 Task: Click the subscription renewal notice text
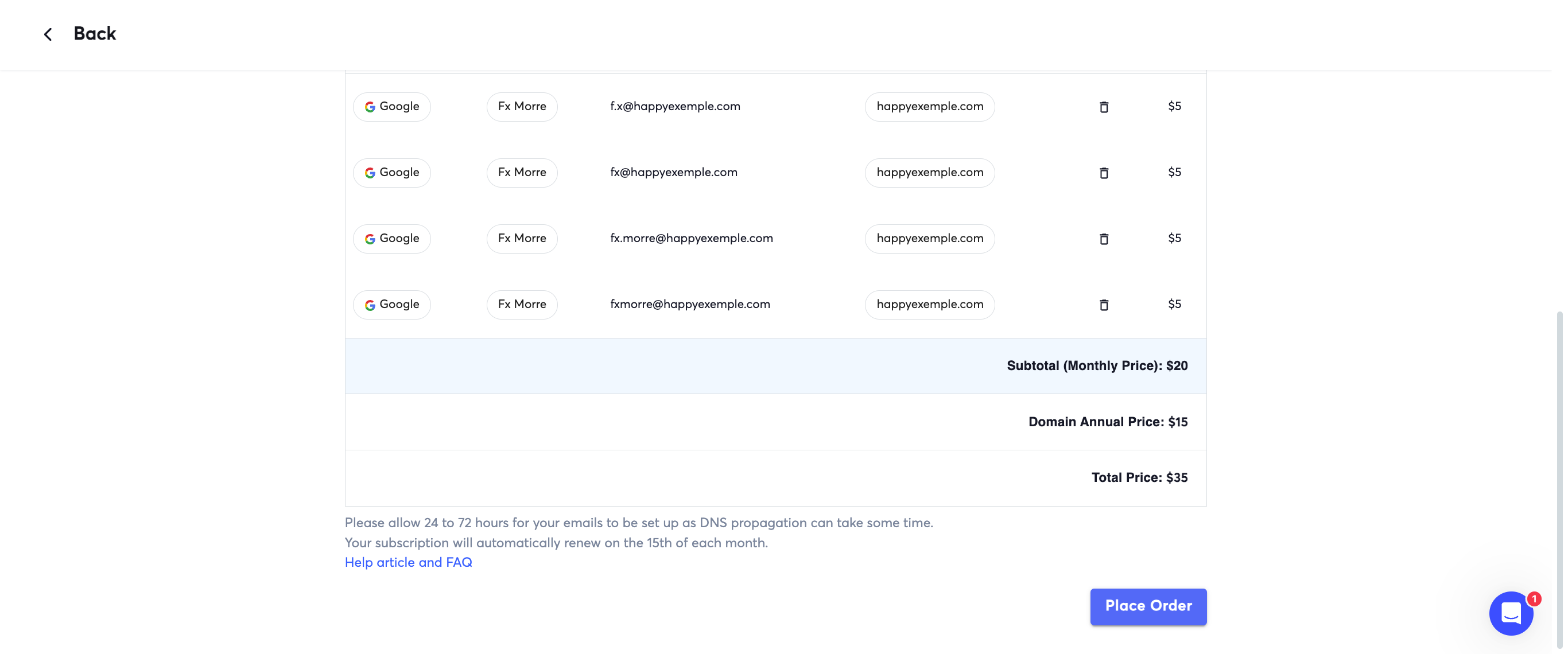[556, 543]
